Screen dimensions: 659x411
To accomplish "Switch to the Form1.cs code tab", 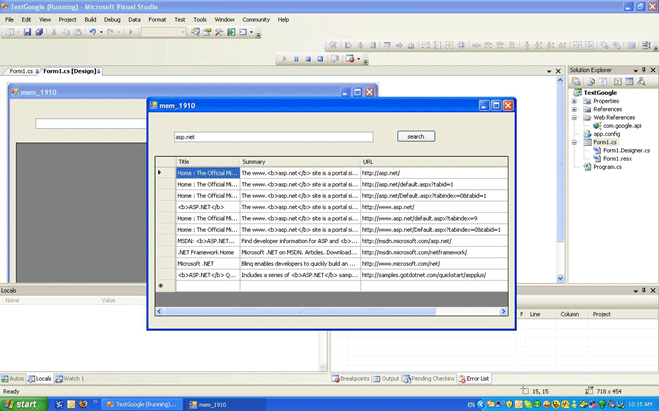I will coord(21,71).
